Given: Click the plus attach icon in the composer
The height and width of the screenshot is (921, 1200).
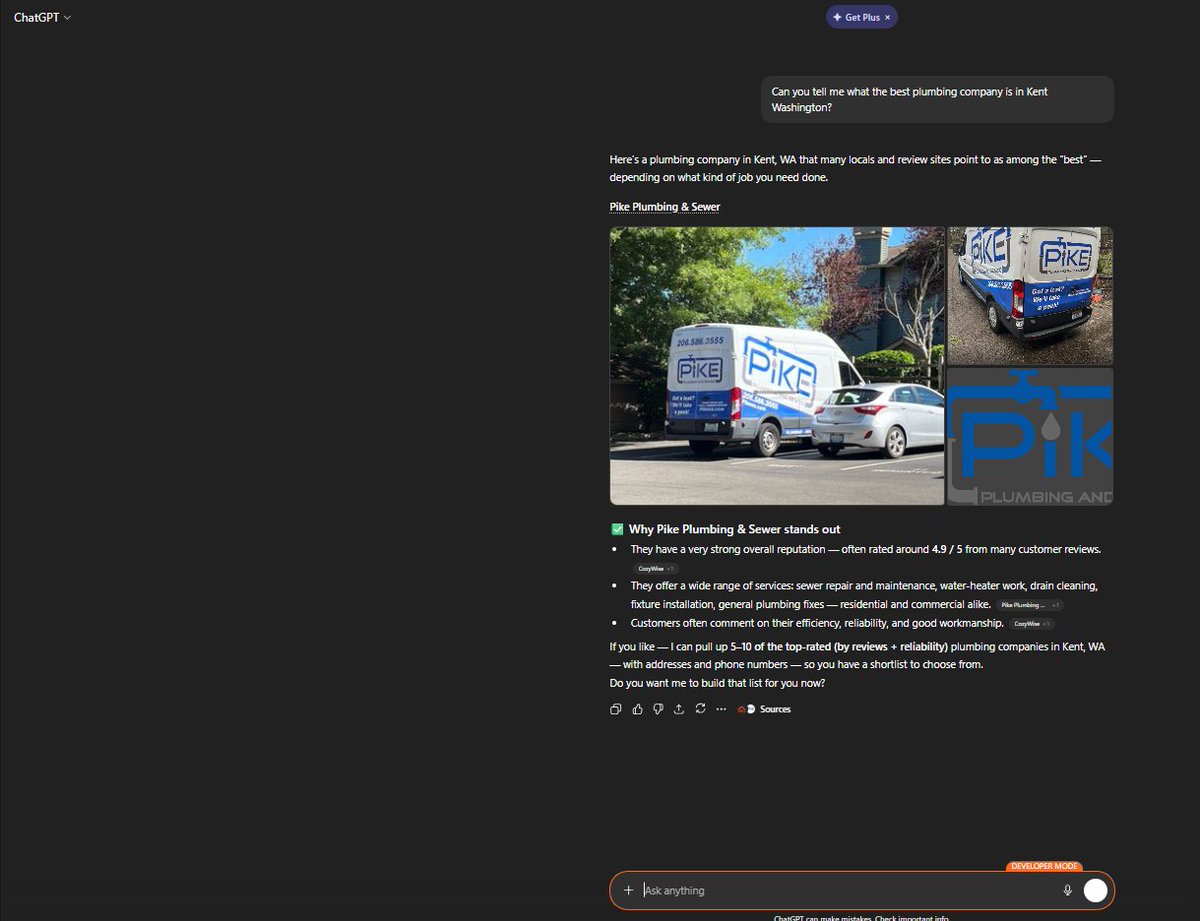Looking at the screenshot, I should 628,890.
